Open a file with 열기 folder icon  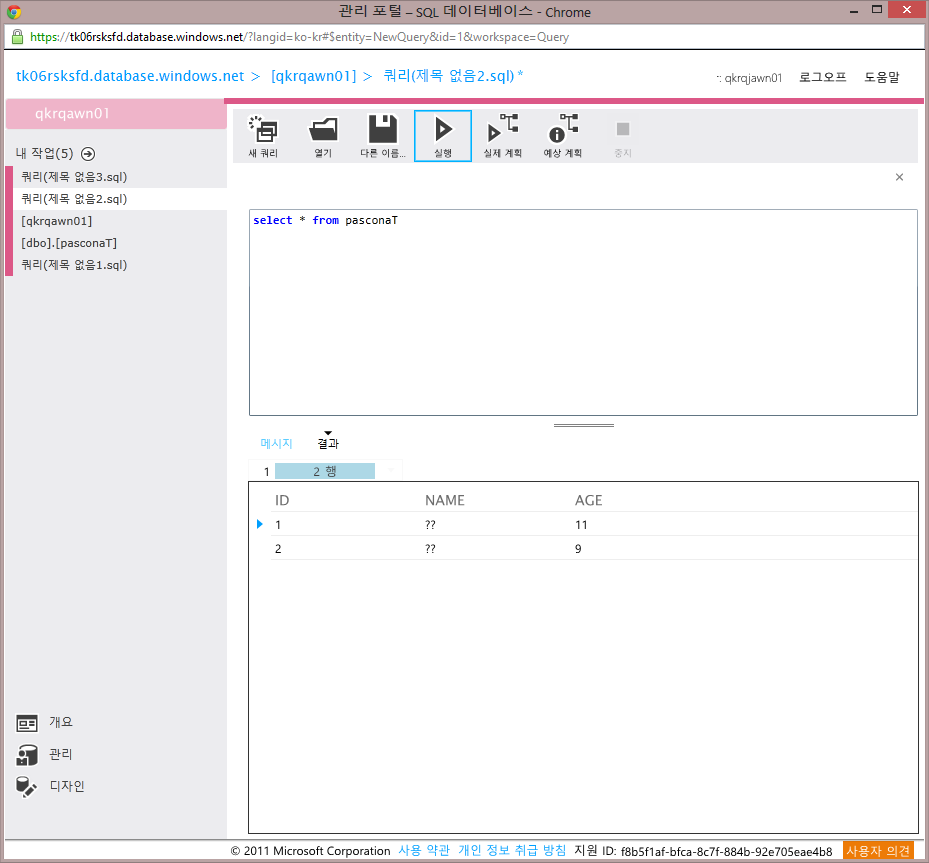(323, 130)
